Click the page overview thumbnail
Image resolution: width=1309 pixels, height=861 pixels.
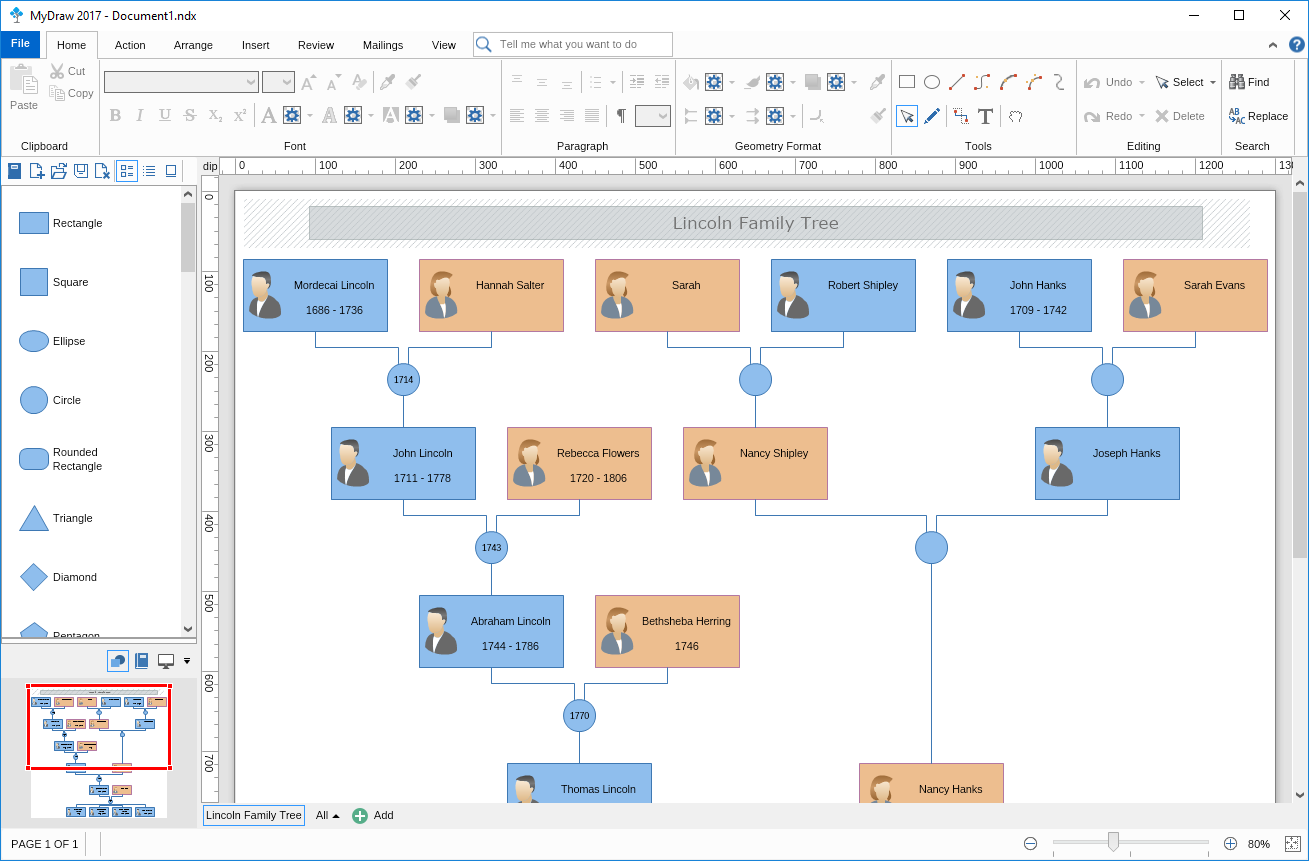(99, 751)
